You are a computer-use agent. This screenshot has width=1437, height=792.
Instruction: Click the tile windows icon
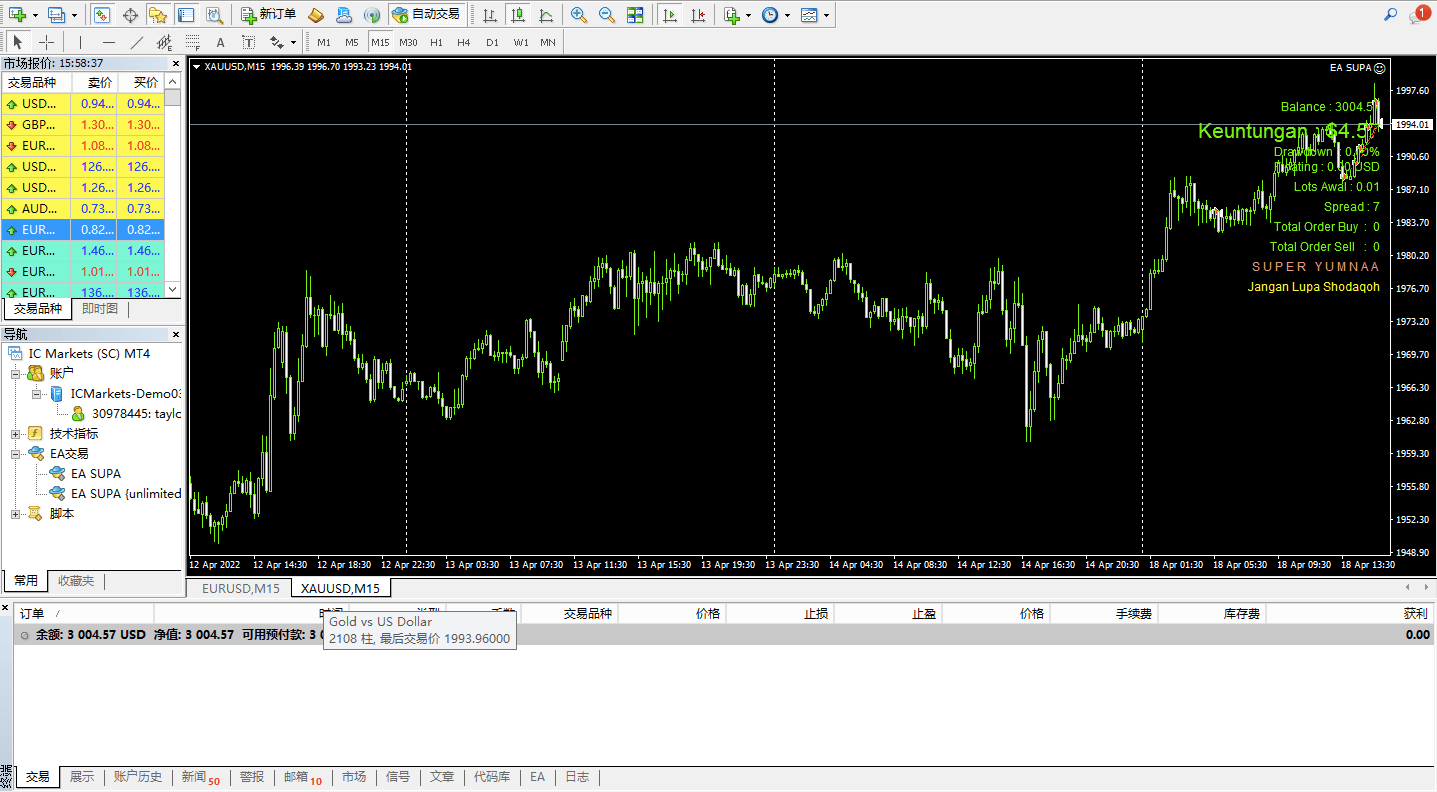(x=635, y=15)
